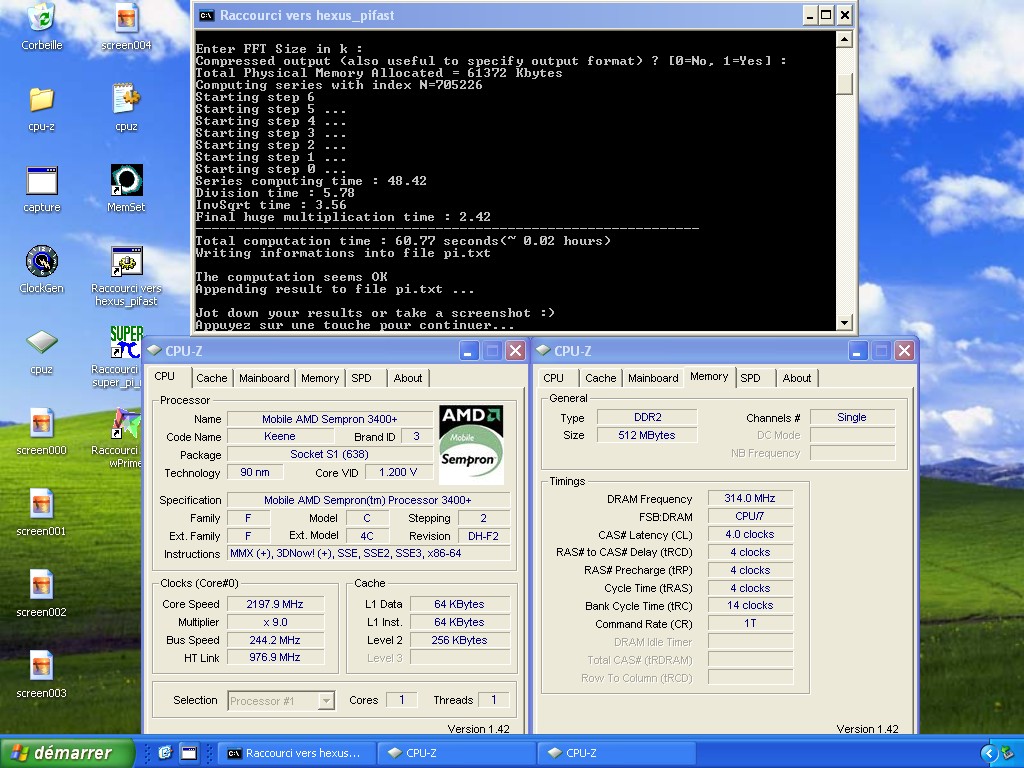
Task: Click the system tray notification icon
Action: pyautogui.click(x=1009, y=753)
